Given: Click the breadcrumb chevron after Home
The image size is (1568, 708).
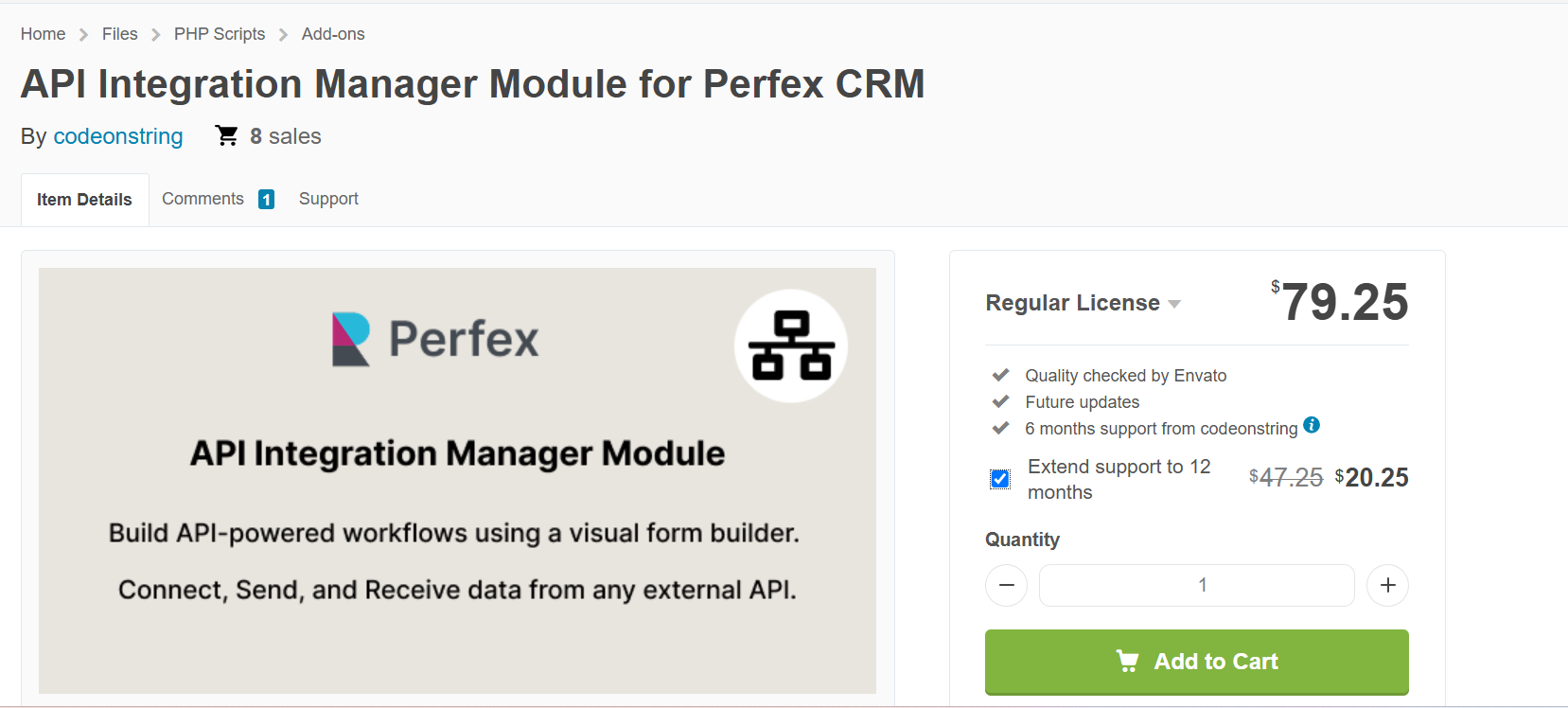Looking at the screenshot, I should [83, 35].
